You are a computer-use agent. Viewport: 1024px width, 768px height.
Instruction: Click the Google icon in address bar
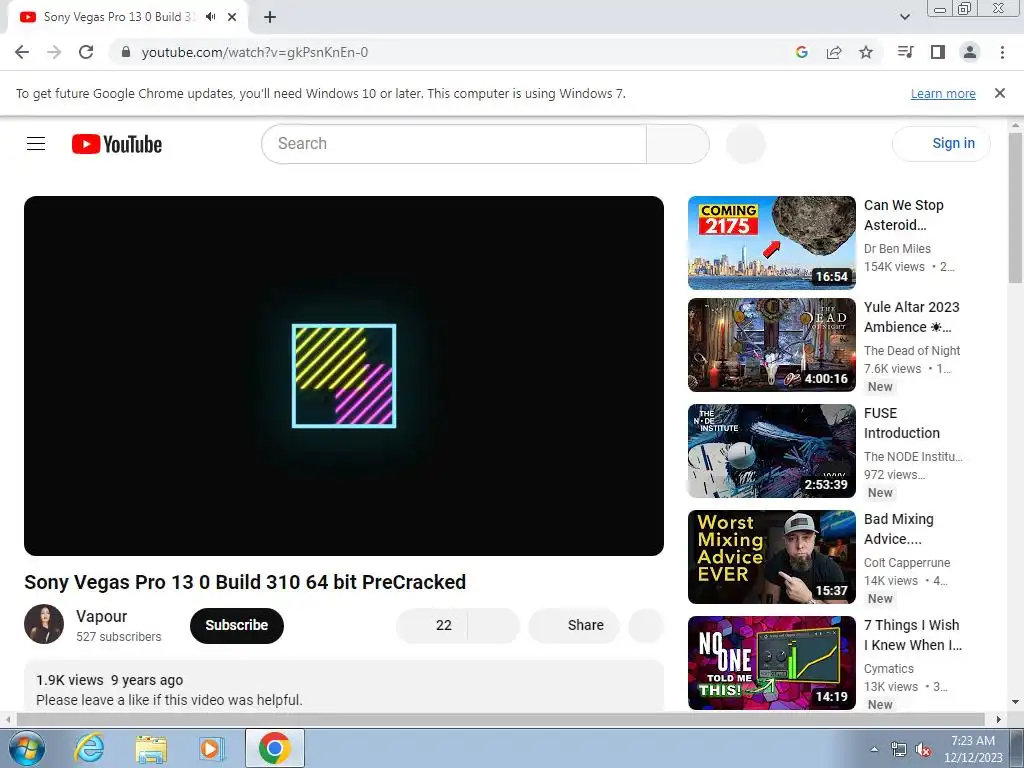802,52
